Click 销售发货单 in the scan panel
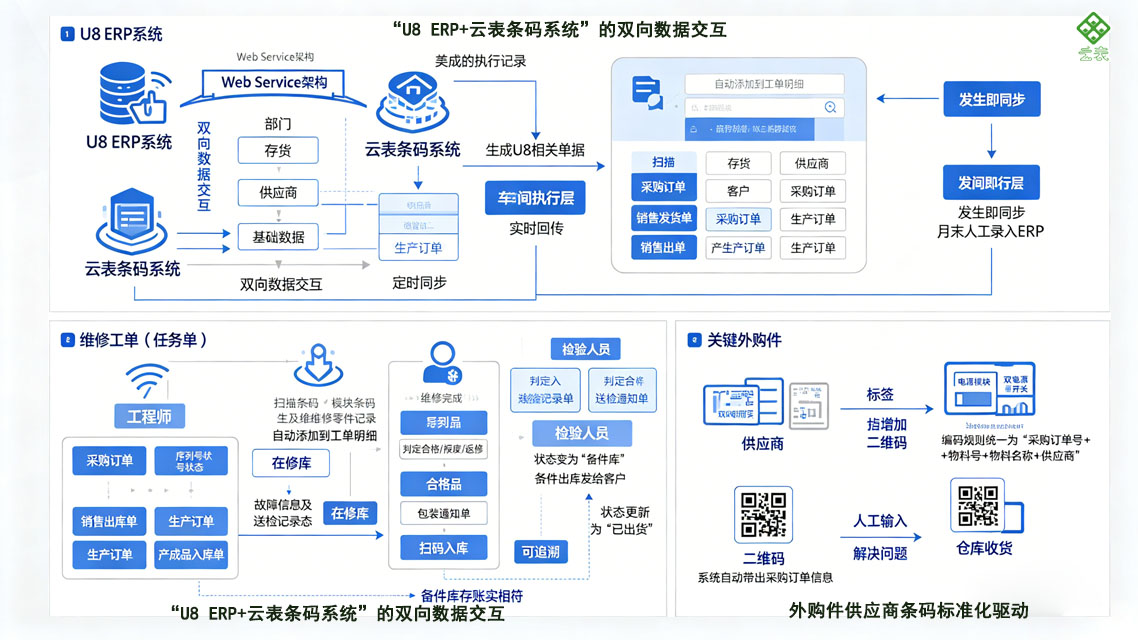This screenshot has width=1138, height=640. [663, 218]
